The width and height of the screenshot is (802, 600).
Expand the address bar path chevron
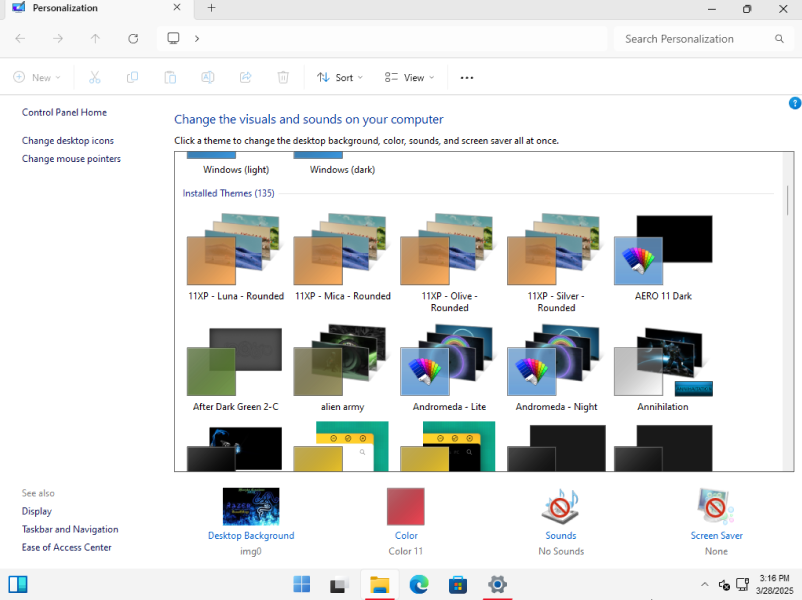(197, 38)
